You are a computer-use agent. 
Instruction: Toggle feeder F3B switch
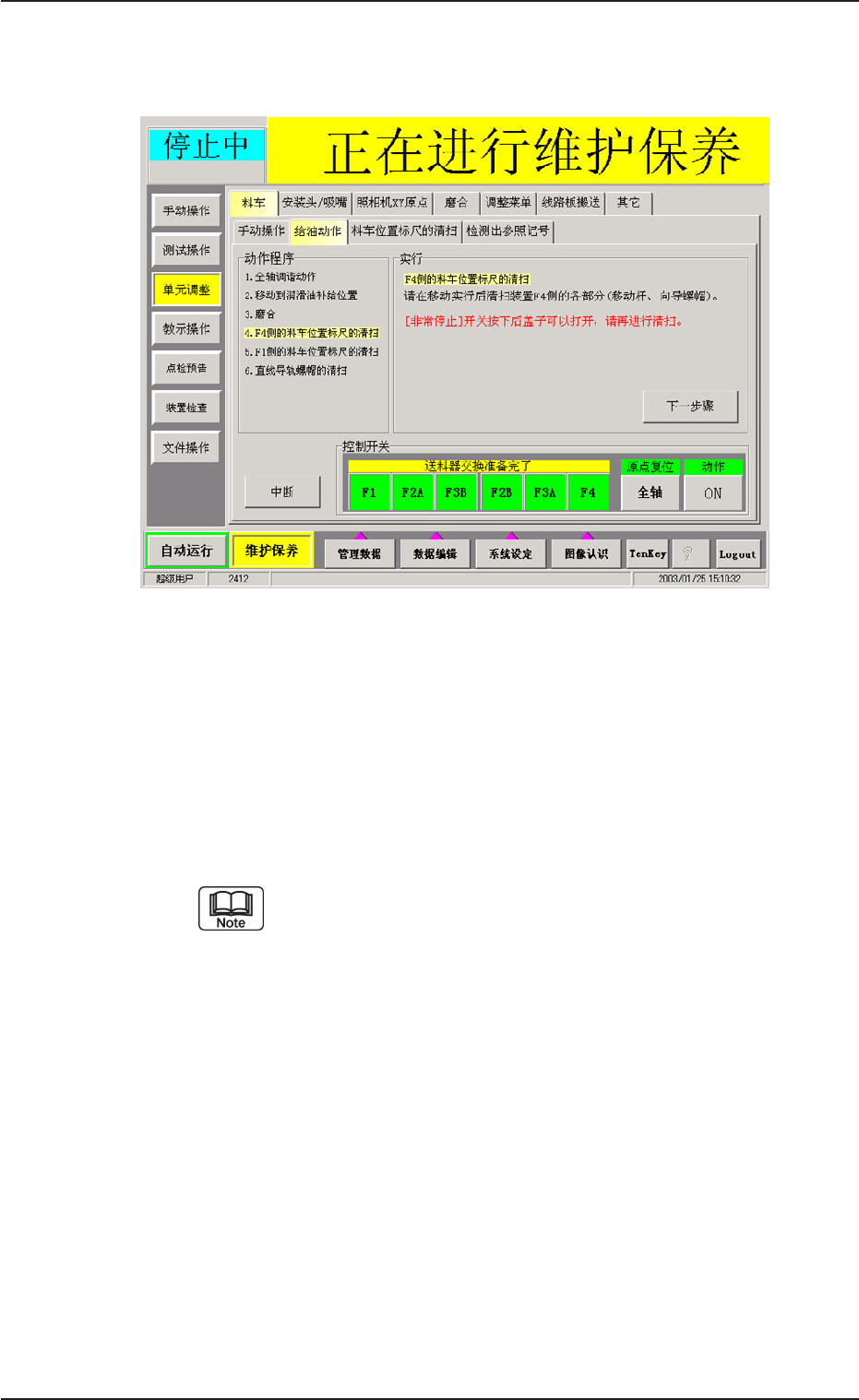point(456,492)
